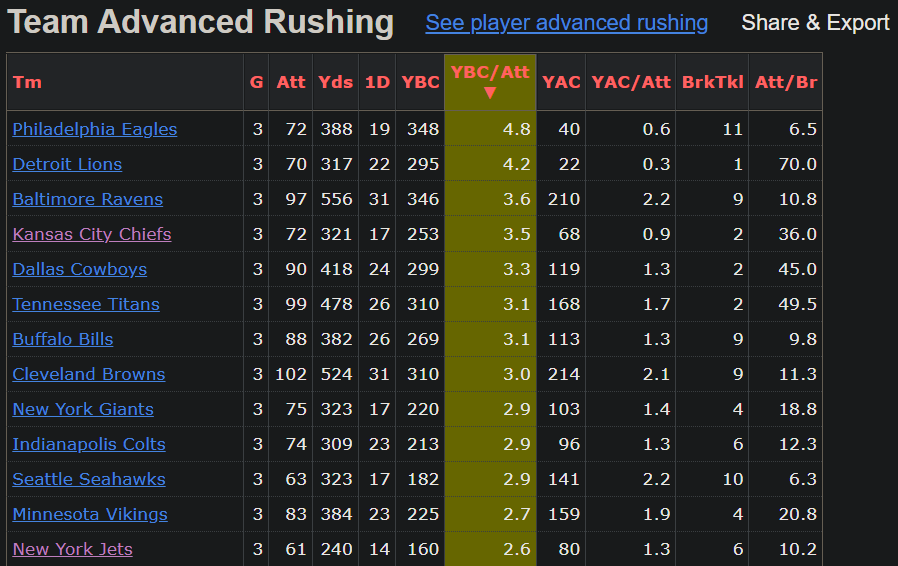Select the Titans rushing yards 478
The height and width of the screenshot is (566, 898).
pyautogui.click(x=336, y=304)
